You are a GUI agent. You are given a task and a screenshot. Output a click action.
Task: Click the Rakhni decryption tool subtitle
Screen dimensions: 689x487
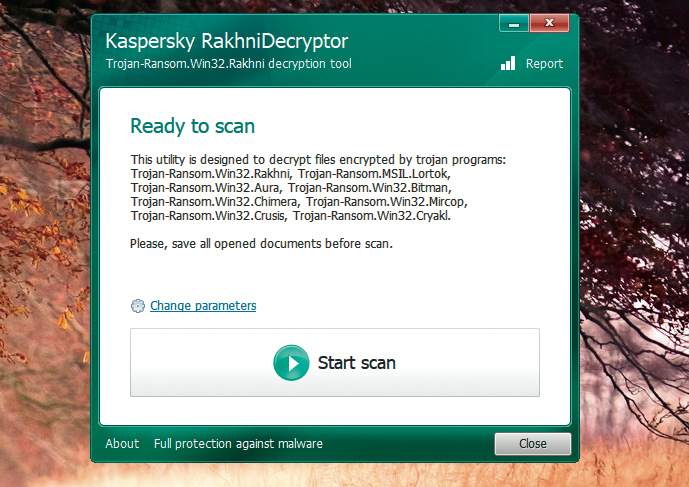pos(228,64)
